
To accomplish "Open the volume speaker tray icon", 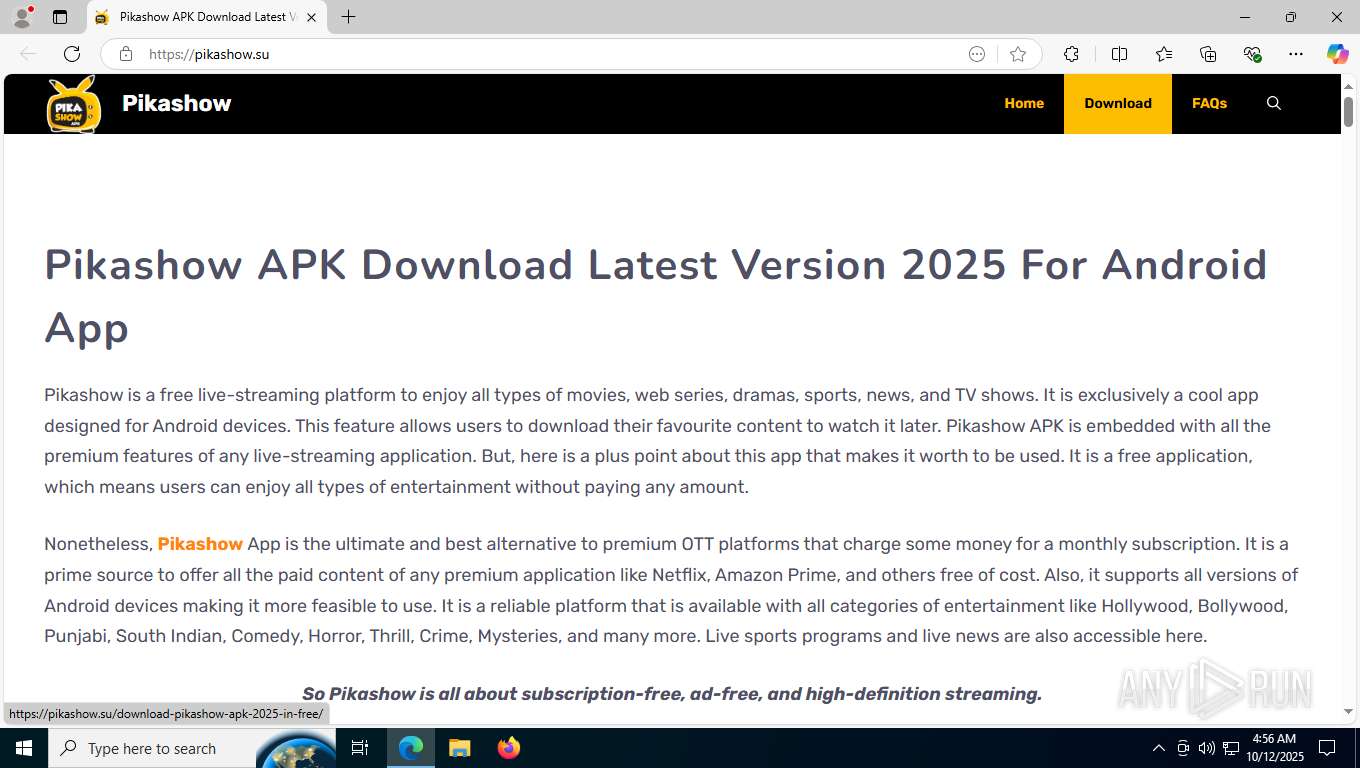I will [1206, 748].
